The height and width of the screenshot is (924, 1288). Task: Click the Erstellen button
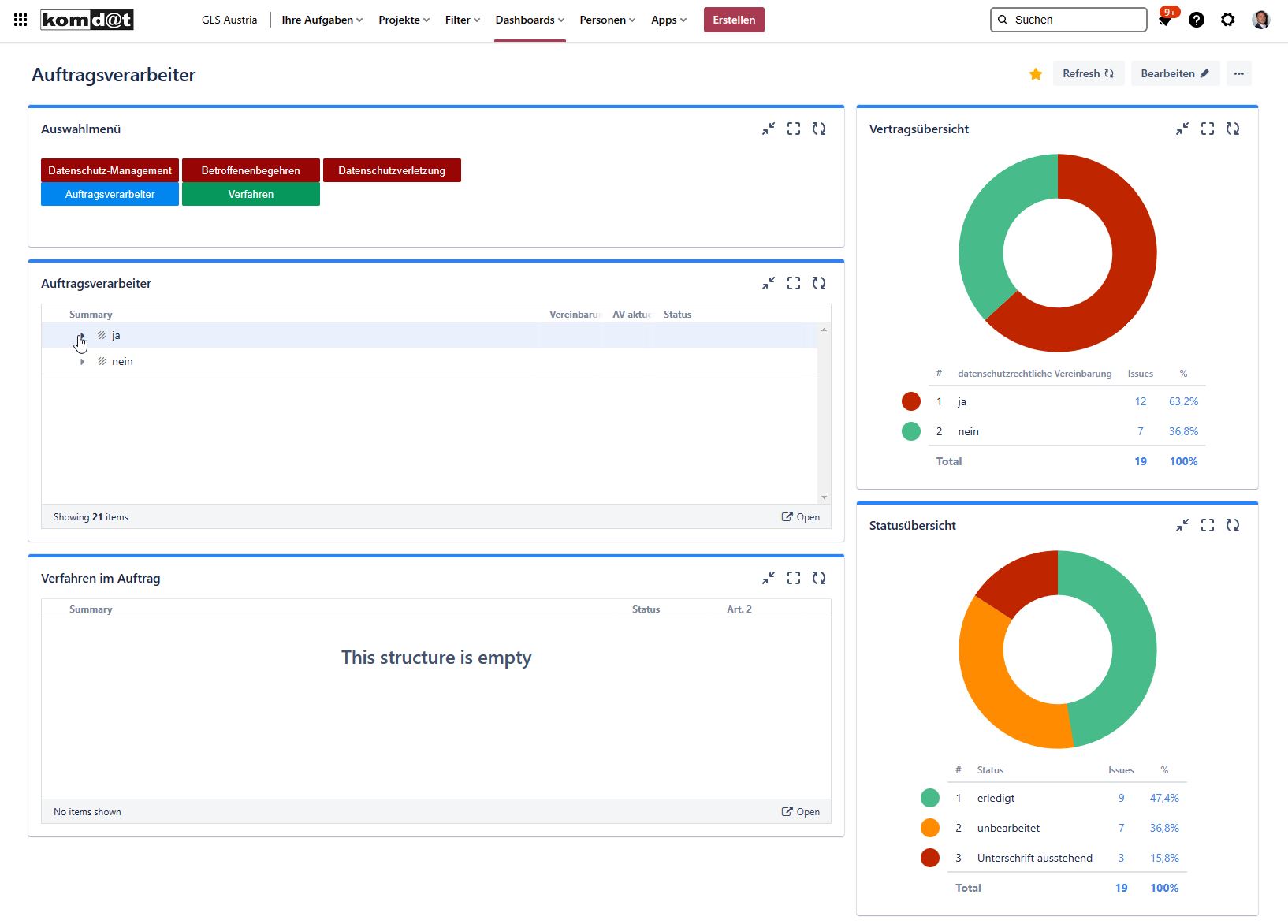[x=733, y=20]
